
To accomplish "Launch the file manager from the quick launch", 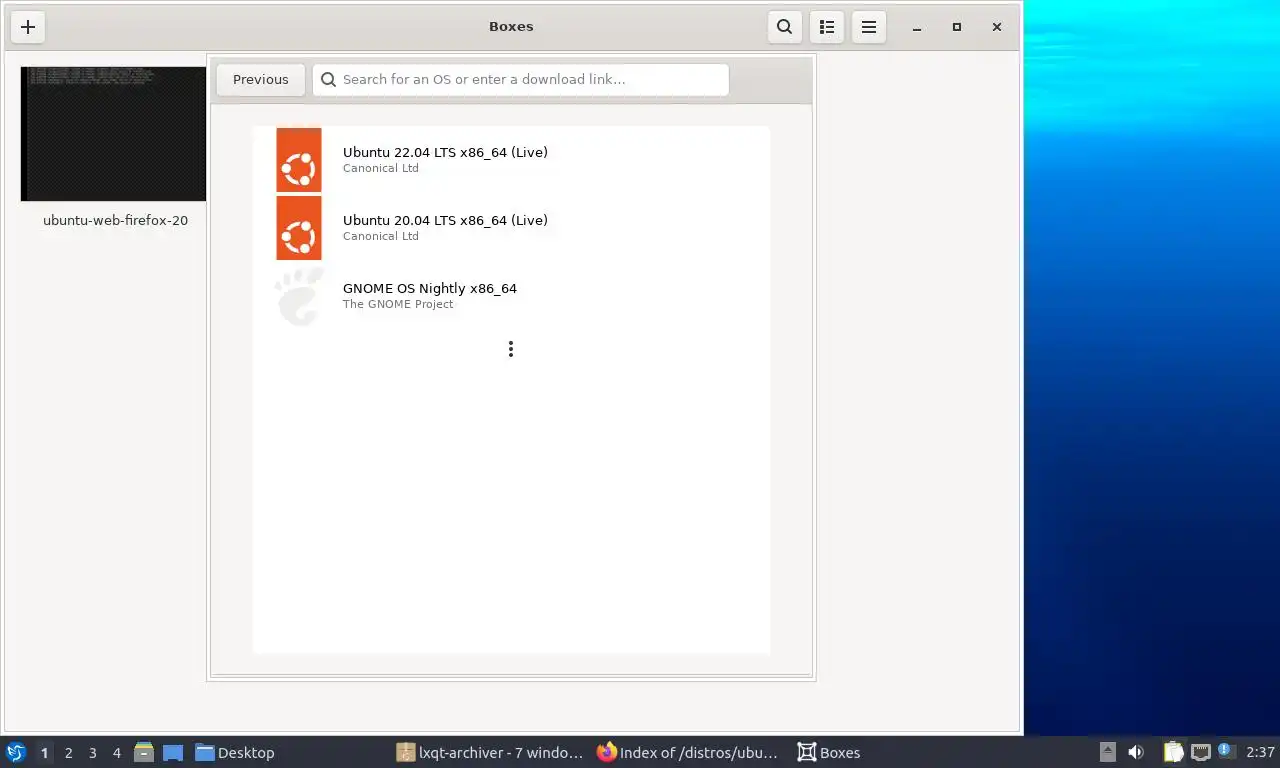I will tap(144, 753).
